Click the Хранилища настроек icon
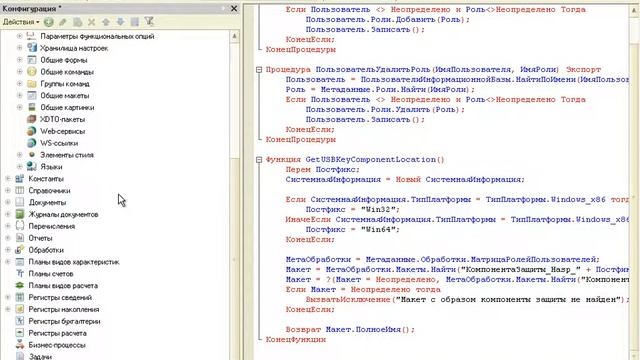The height and width of the screenshot is (360, 640). tap(32, 48)
